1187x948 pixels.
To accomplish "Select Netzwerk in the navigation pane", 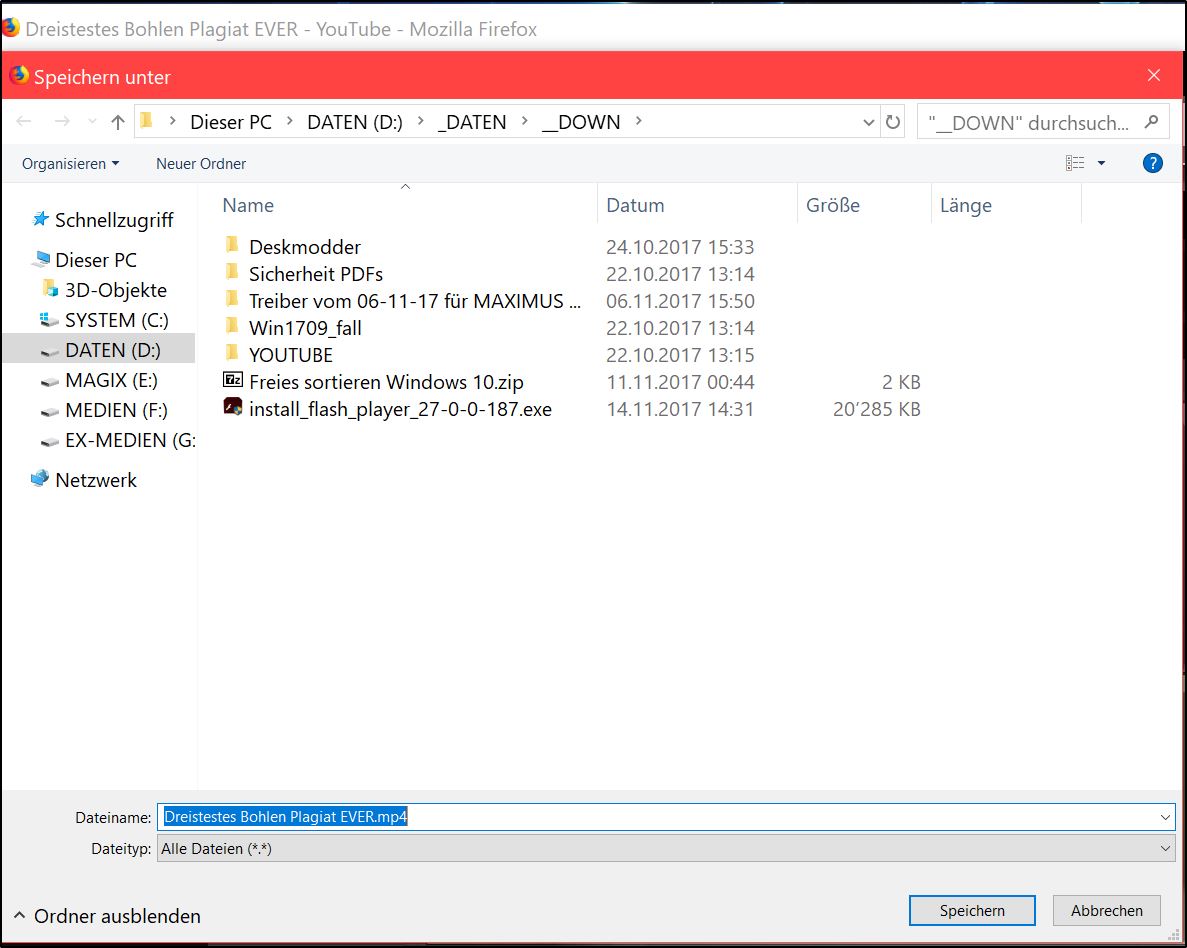I will tap(95, 480).
